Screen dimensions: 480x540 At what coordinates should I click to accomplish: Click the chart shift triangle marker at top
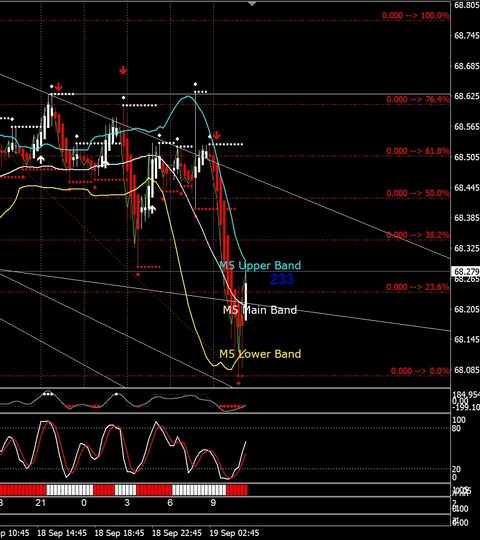(x=252, y=3)
